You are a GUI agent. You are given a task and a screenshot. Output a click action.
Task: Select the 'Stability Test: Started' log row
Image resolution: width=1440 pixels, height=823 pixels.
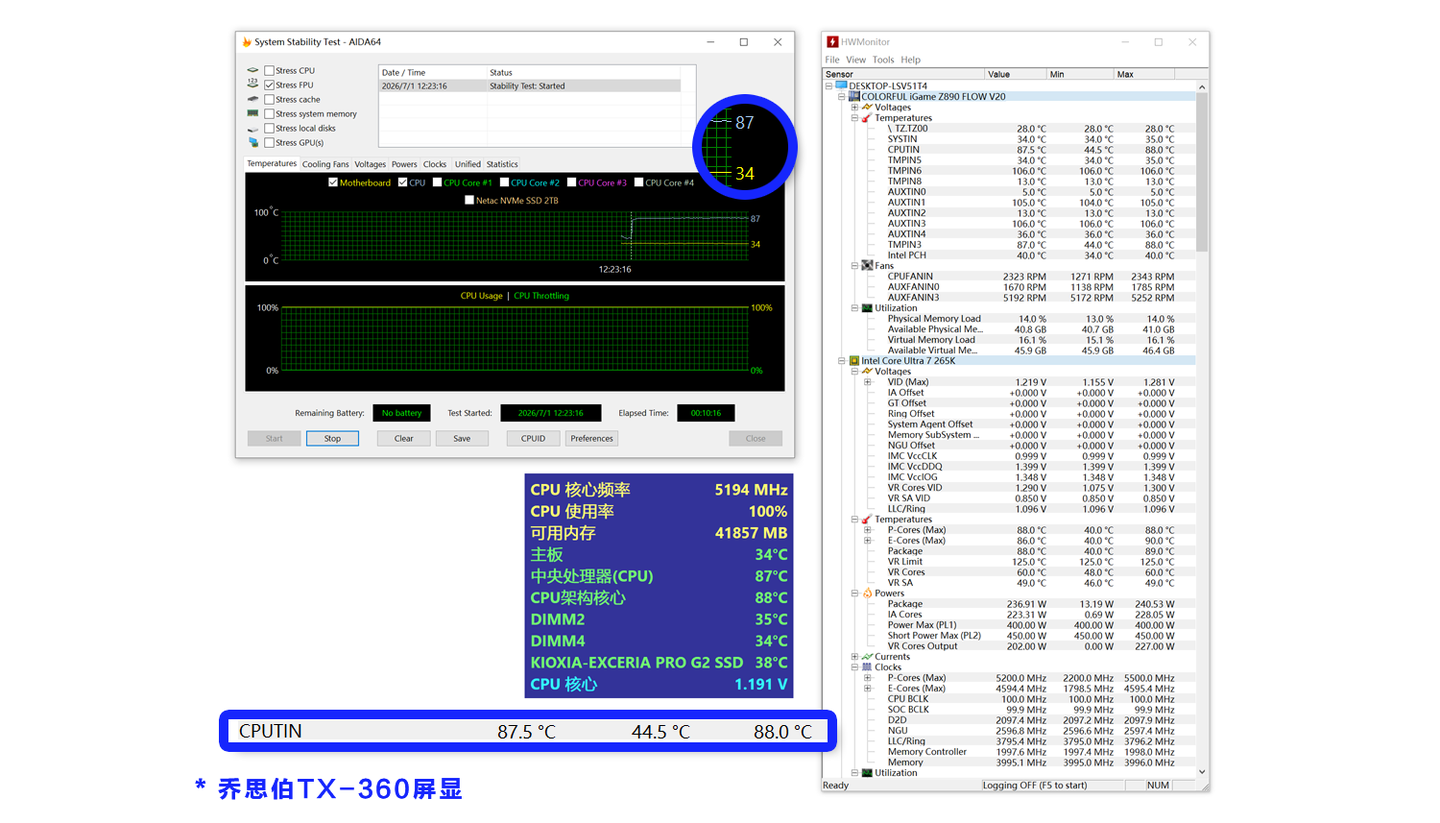[x=530, y=86]
